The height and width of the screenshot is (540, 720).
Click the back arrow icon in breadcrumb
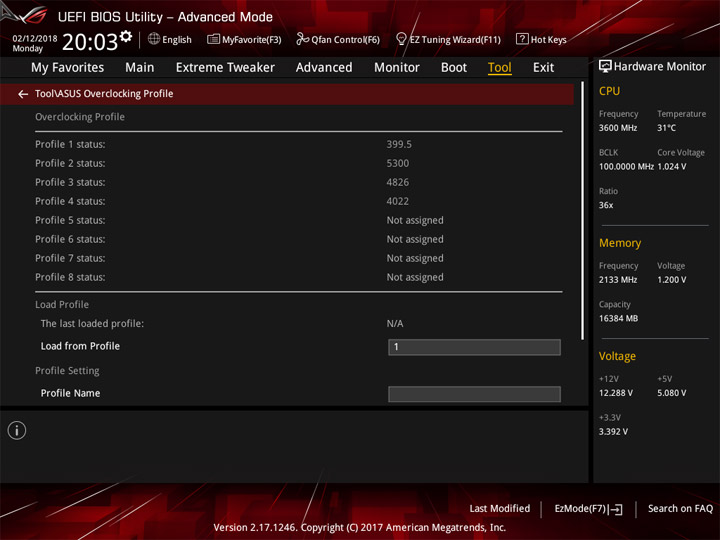[x=23, y=94]
